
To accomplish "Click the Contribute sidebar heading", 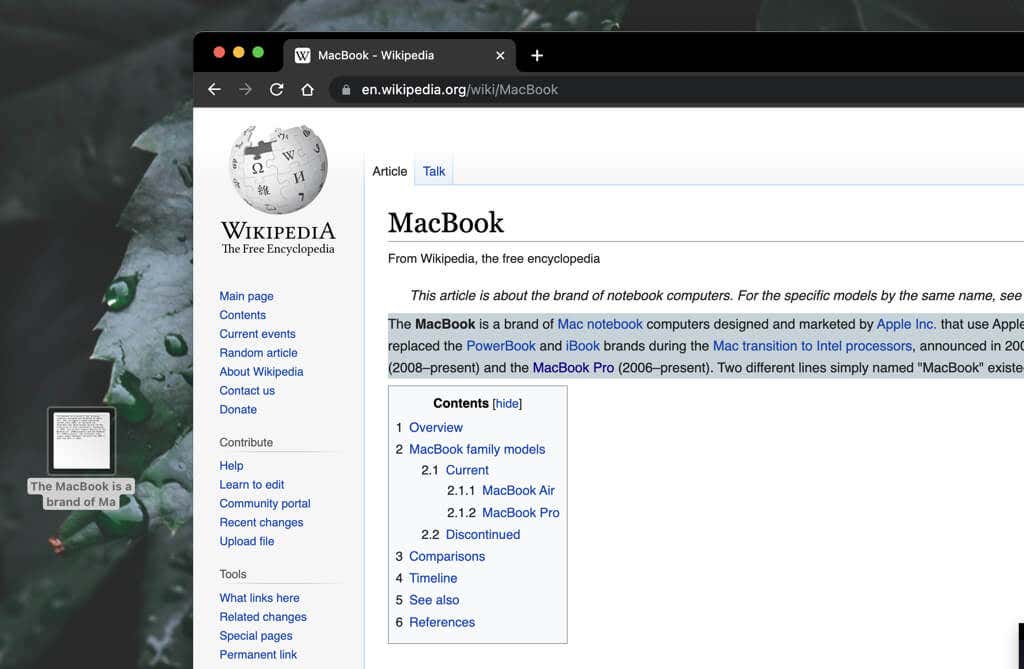I will pos(246,442).
